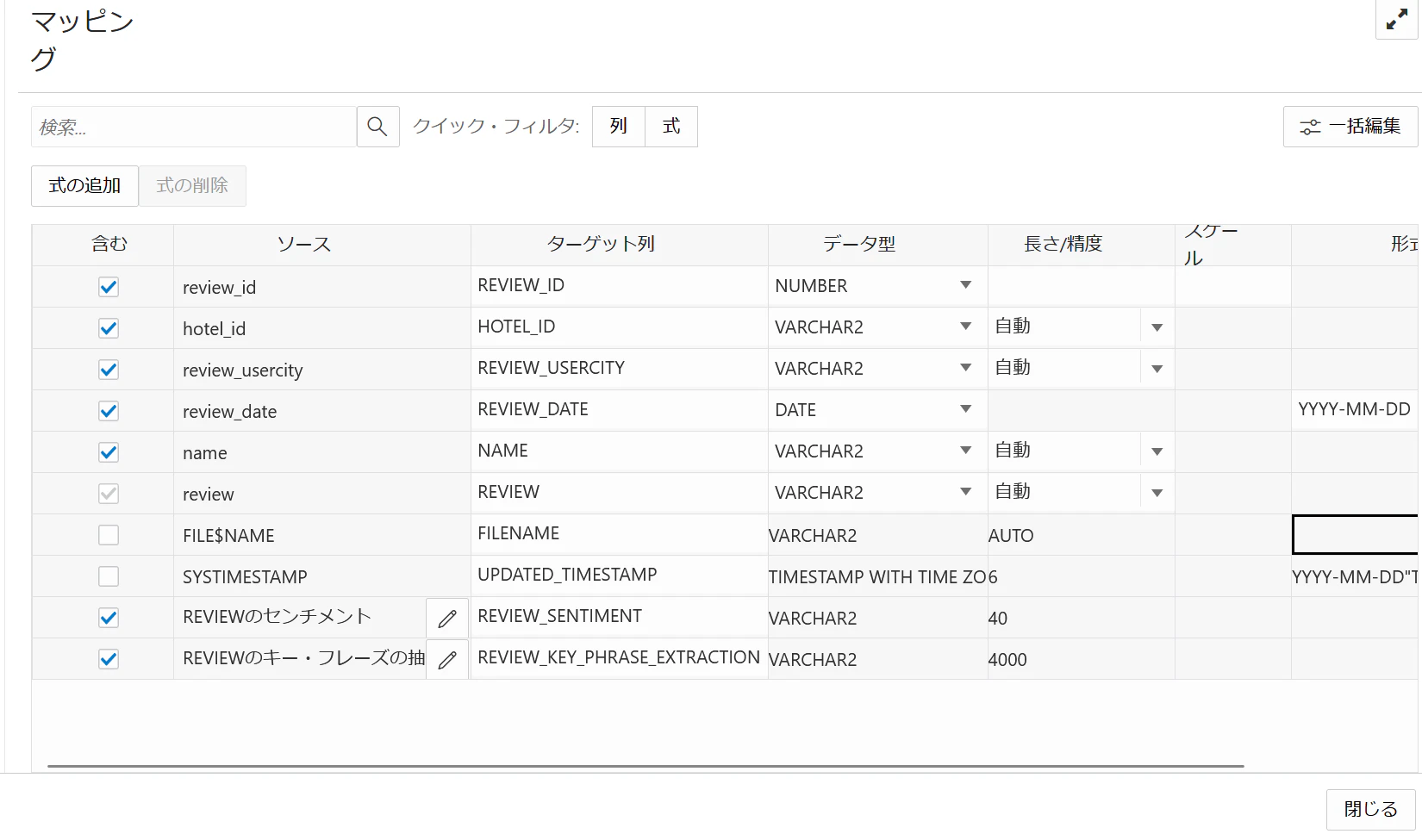
Task: Uncheck the name row include checkbox
Action: pyautogui.click(x=109, y=452)
